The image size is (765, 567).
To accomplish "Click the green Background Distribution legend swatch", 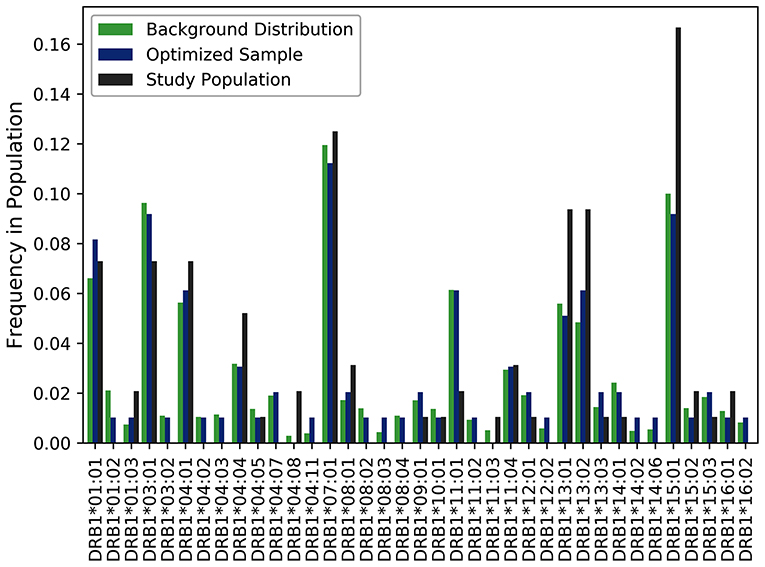I will [115, 29].
